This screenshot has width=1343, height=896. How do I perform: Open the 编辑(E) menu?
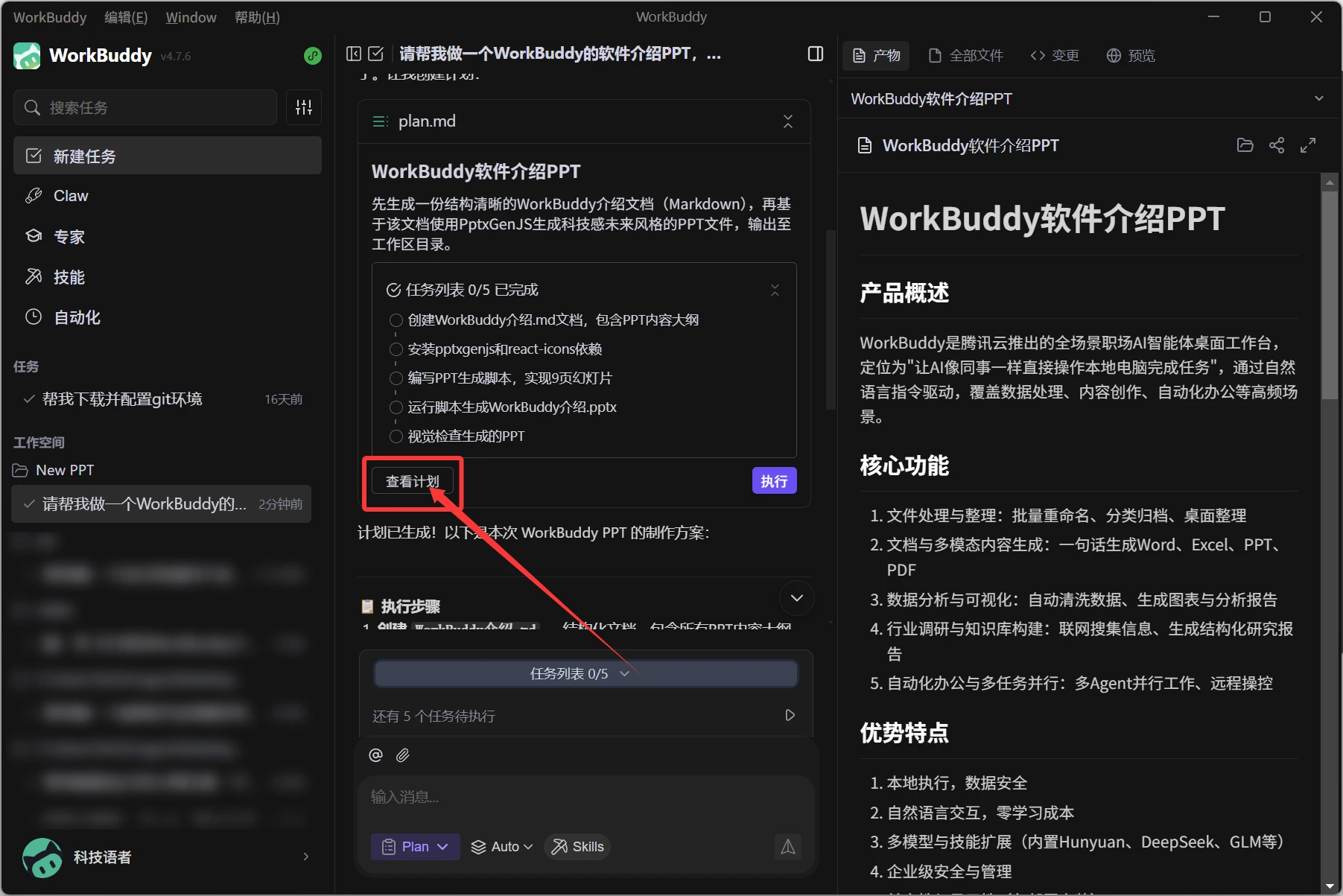click(126, 17)
